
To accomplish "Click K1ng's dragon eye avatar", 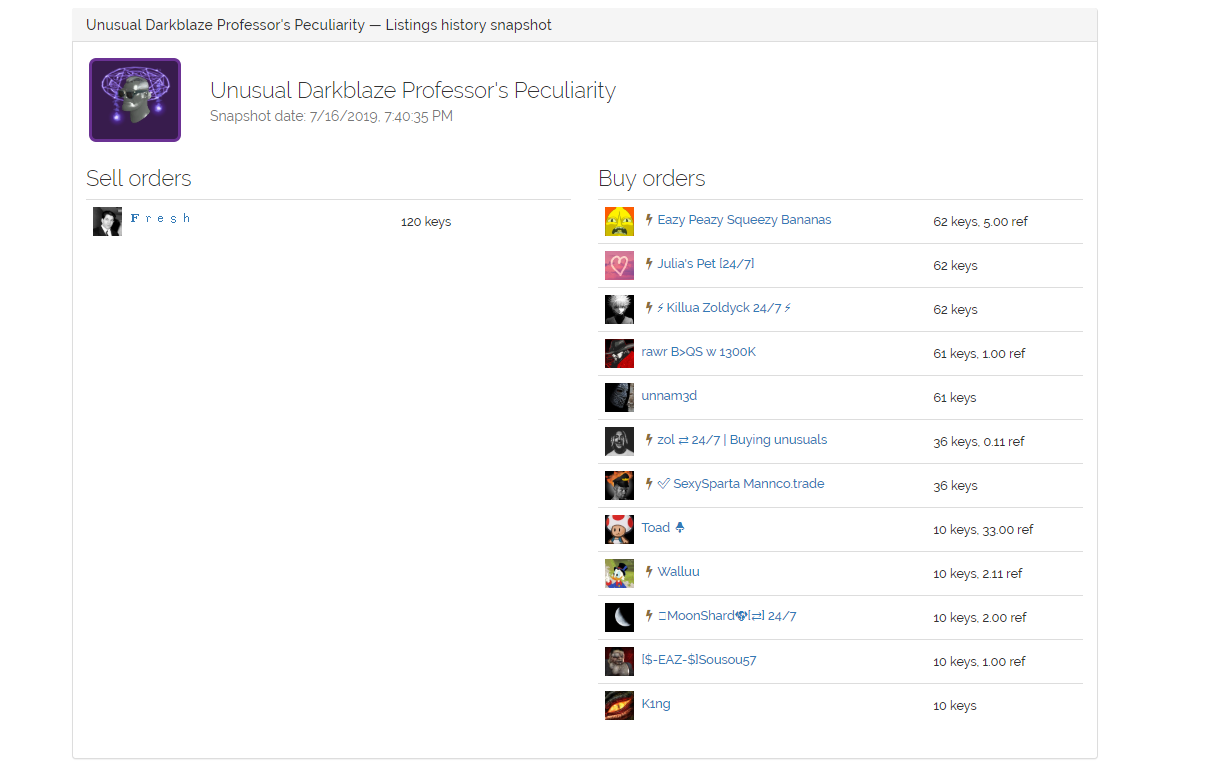I will click(x=619, y=706).
